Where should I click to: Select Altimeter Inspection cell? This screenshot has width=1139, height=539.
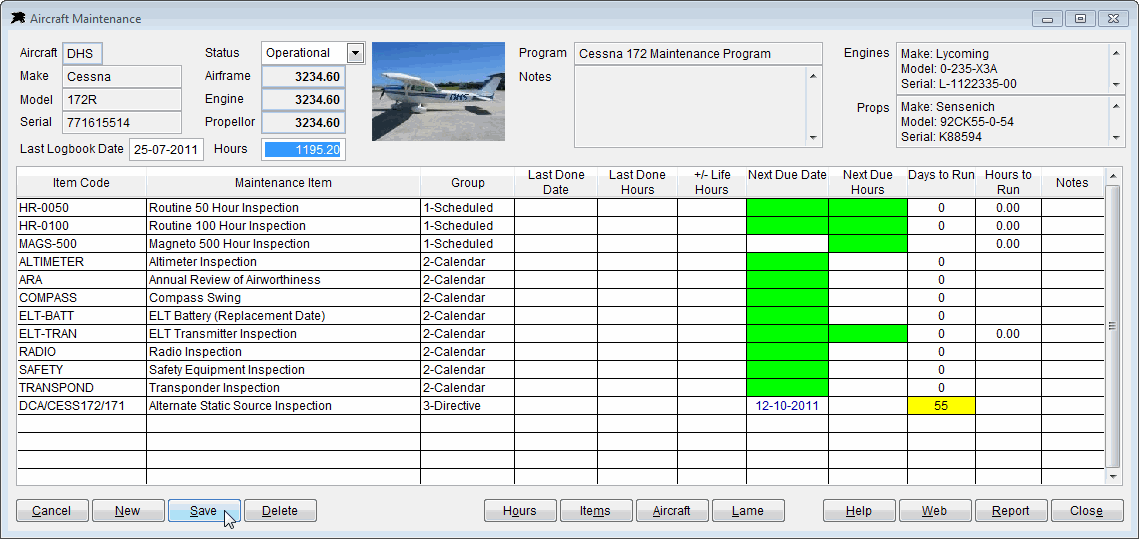click(283, 262)
